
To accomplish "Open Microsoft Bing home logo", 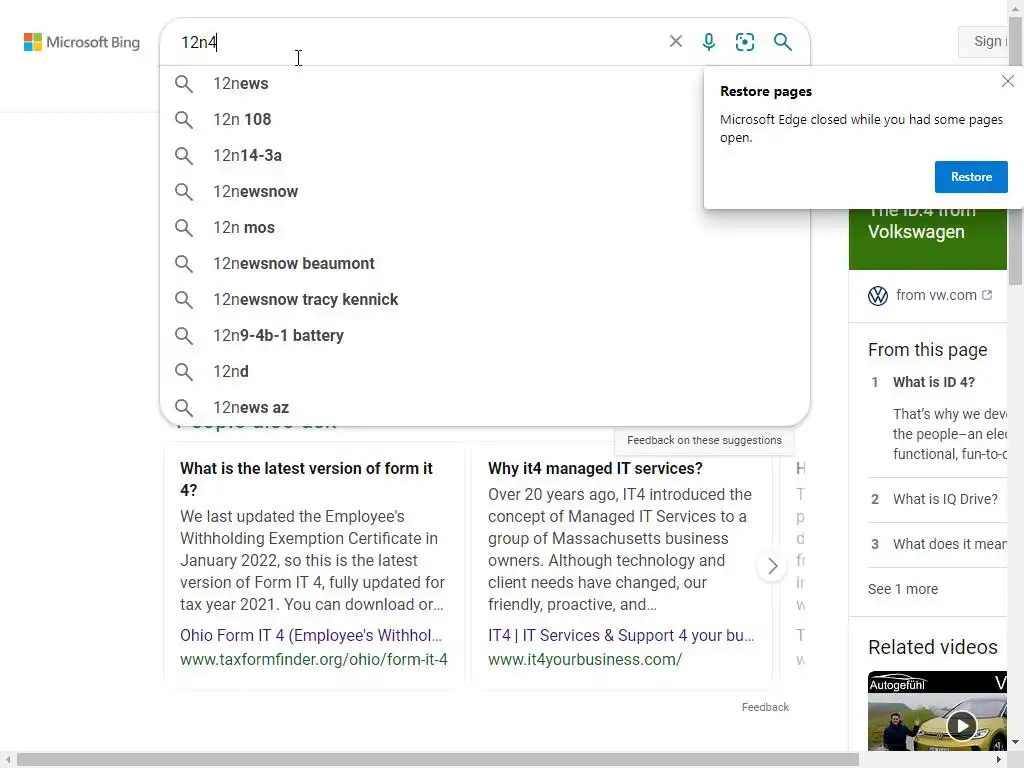I will tap(82, 42).
